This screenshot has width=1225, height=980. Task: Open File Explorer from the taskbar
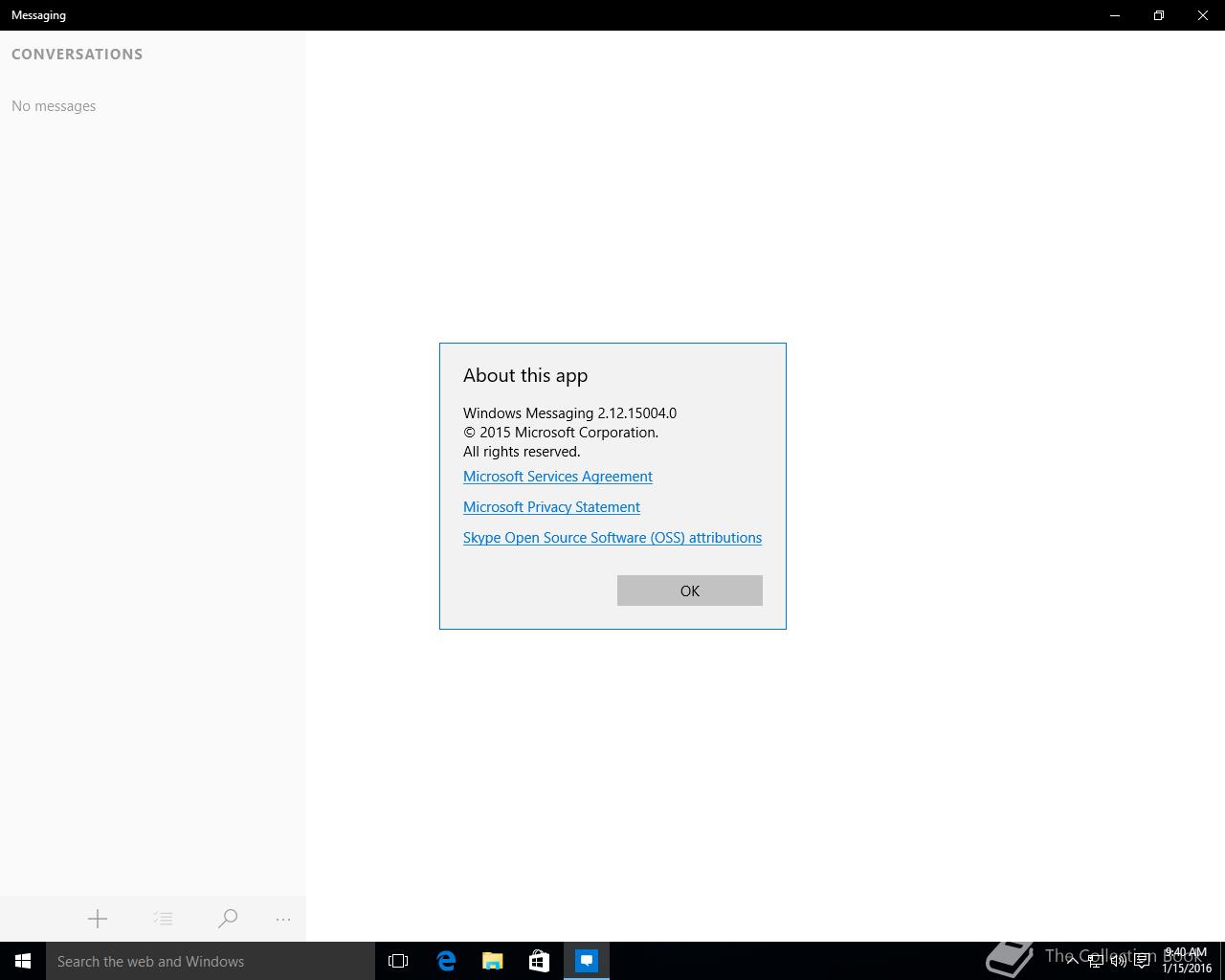click(493, 961)
